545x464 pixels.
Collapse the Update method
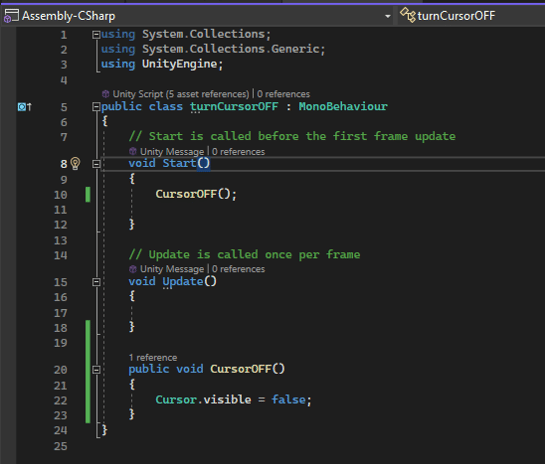[x=96, y=282]
